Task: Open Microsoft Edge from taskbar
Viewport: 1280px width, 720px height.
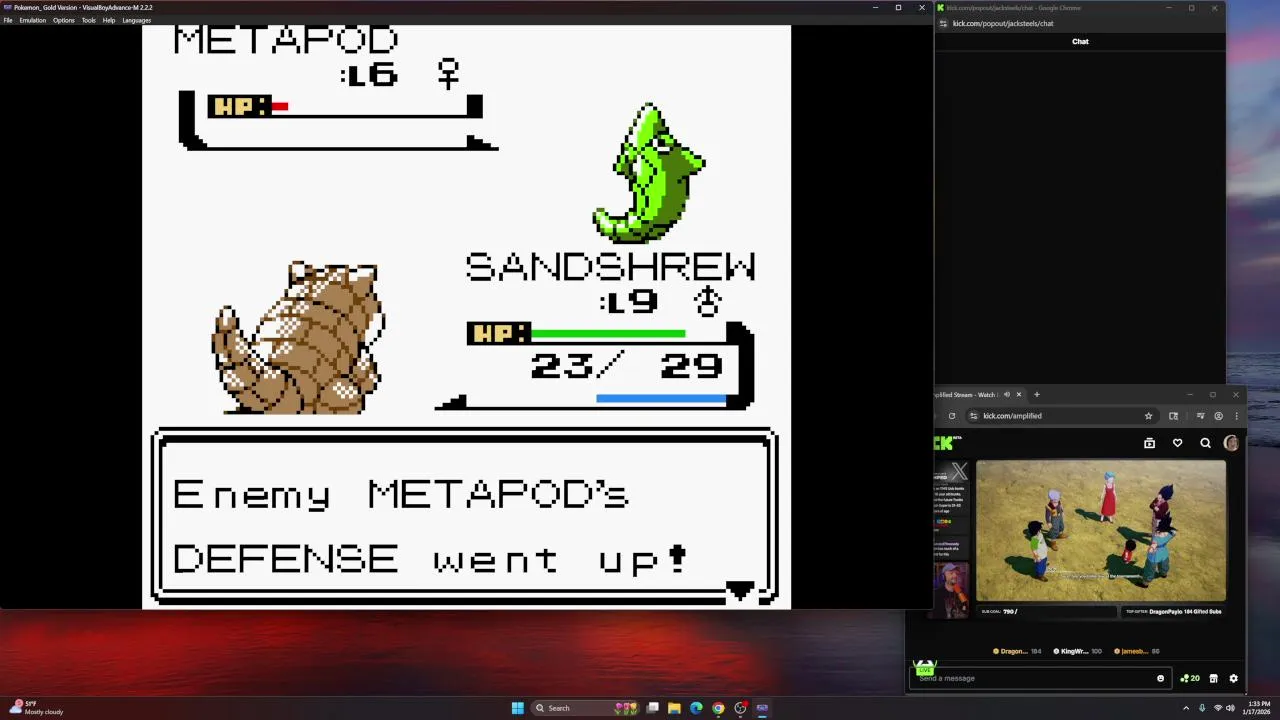Action: [696, 708]
